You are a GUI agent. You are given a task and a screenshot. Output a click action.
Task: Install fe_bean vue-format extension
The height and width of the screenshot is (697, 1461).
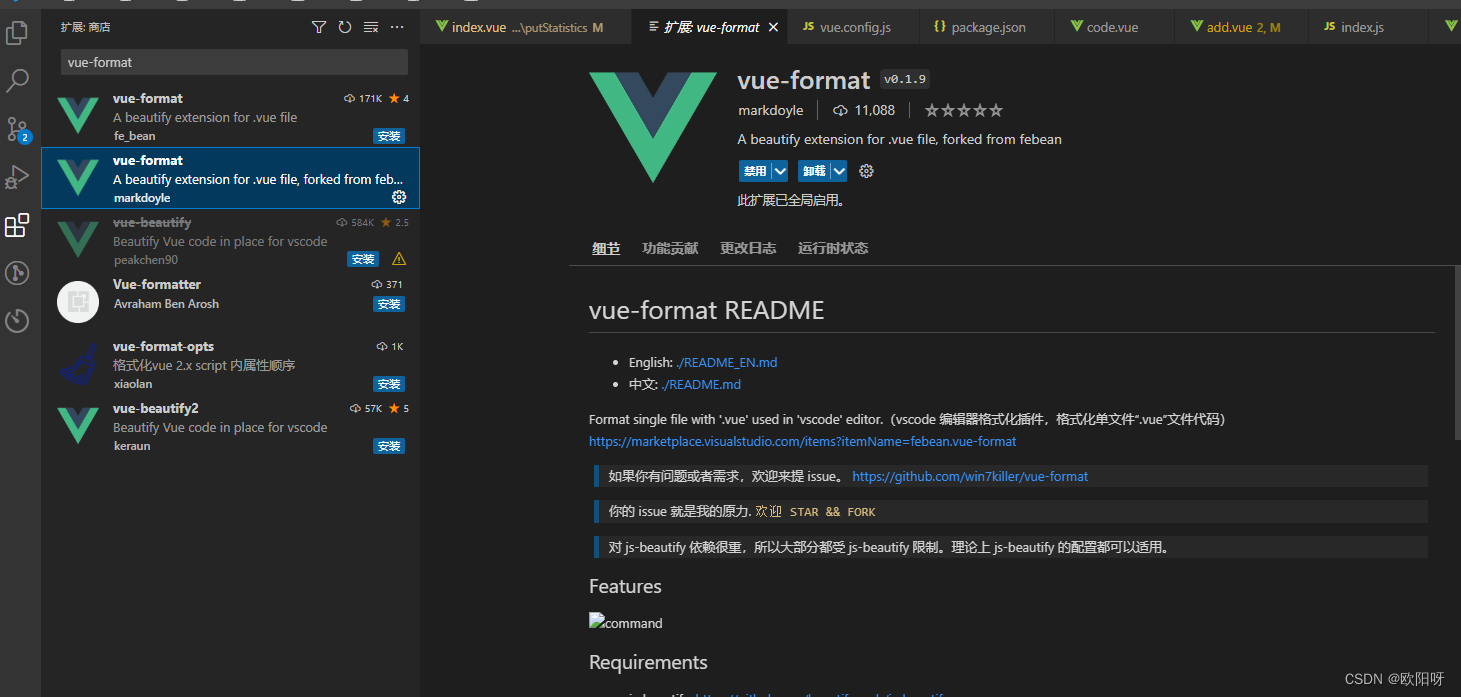coord(389,136)
